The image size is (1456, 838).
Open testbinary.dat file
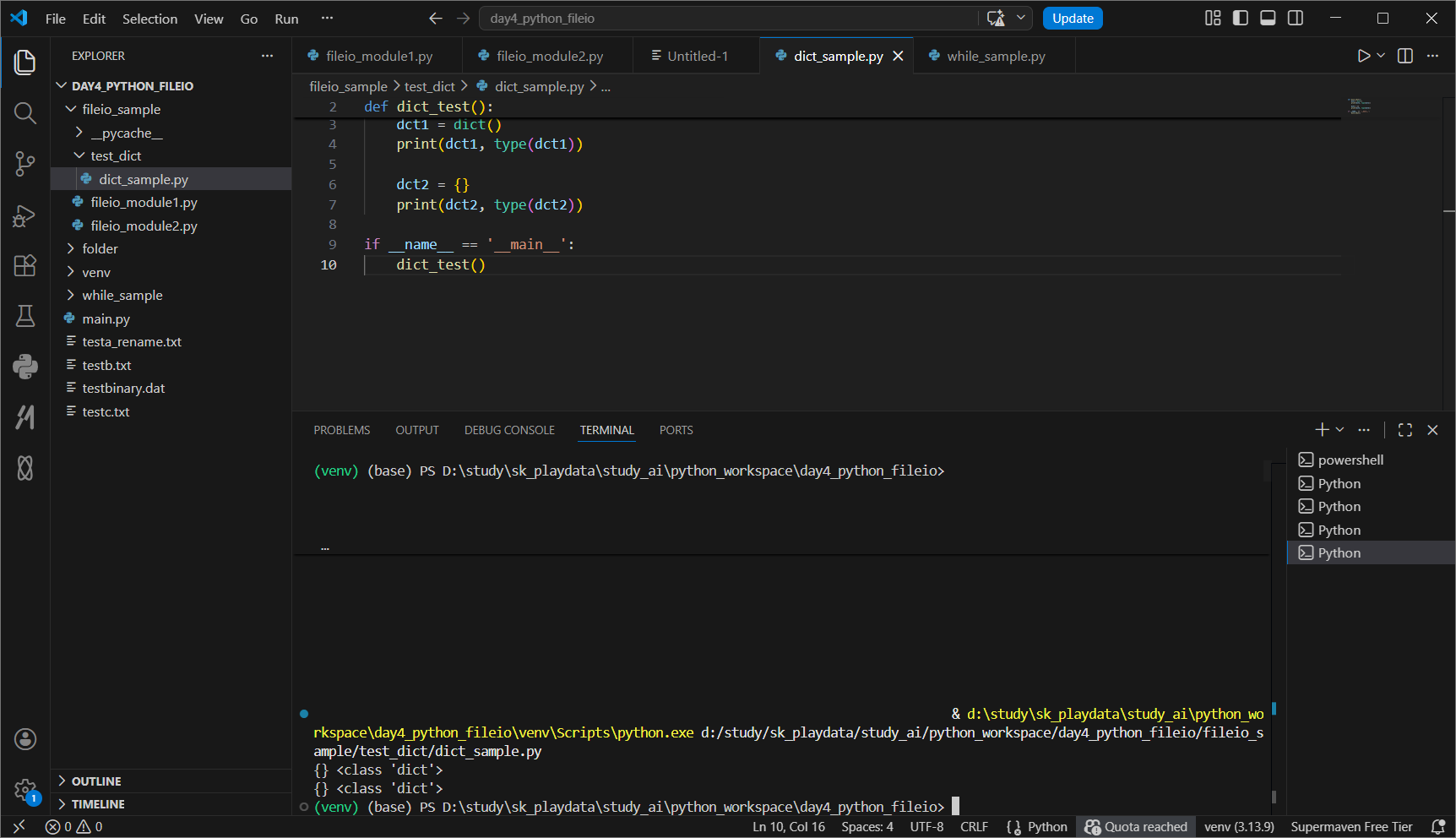click(x=171, y=389)
